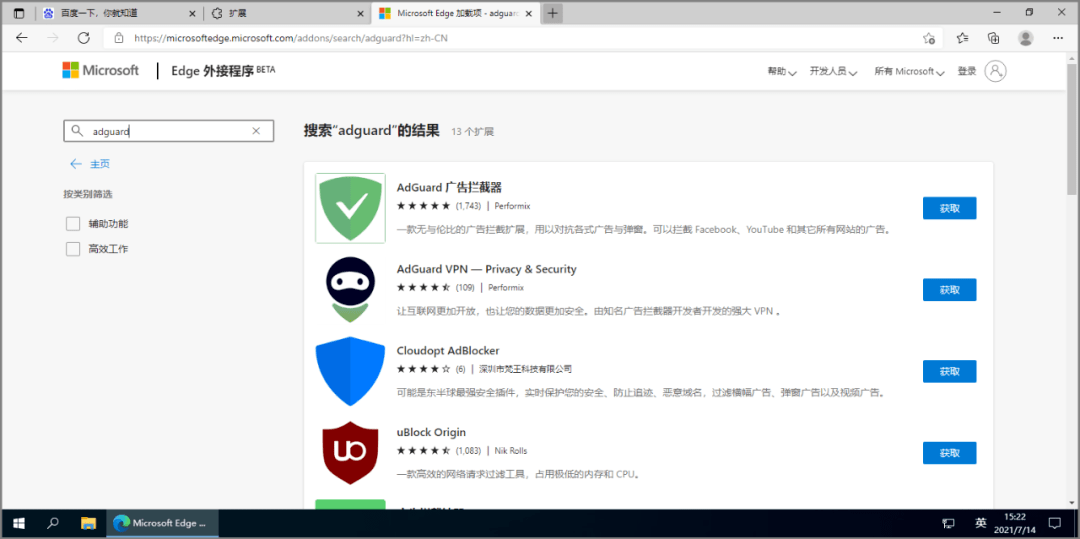View site info via the lock icon
Image resolution: width=1080 pixels, height=539 pixels.
tap(118, 39)
